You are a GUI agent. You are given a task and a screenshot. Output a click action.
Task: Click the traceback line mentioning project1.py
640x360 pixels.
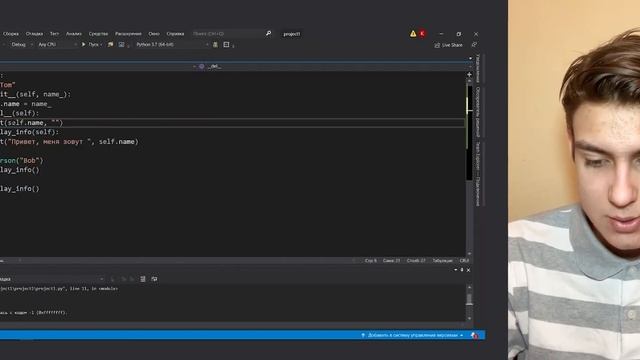pyautogui.click(x=59, y=289)
